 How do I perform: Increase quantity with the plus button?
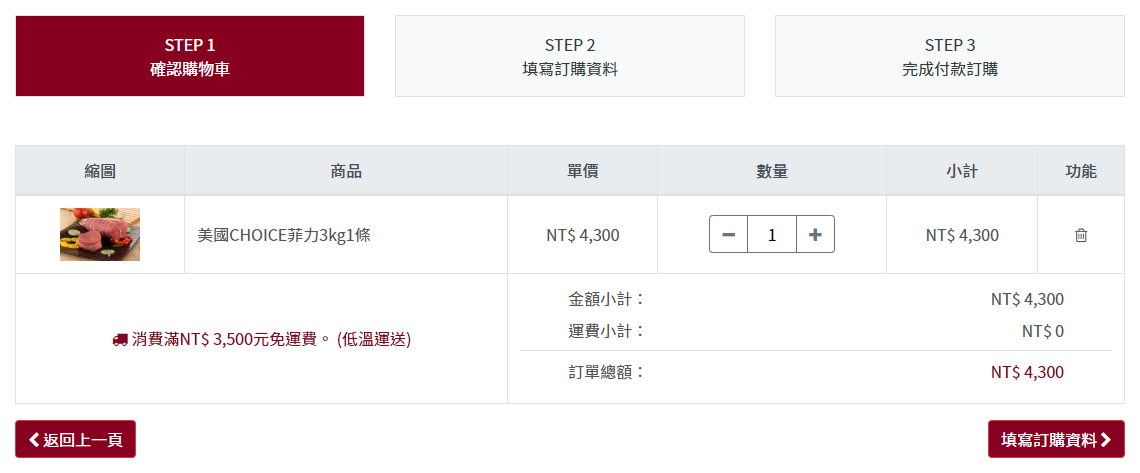coord(815,235)
